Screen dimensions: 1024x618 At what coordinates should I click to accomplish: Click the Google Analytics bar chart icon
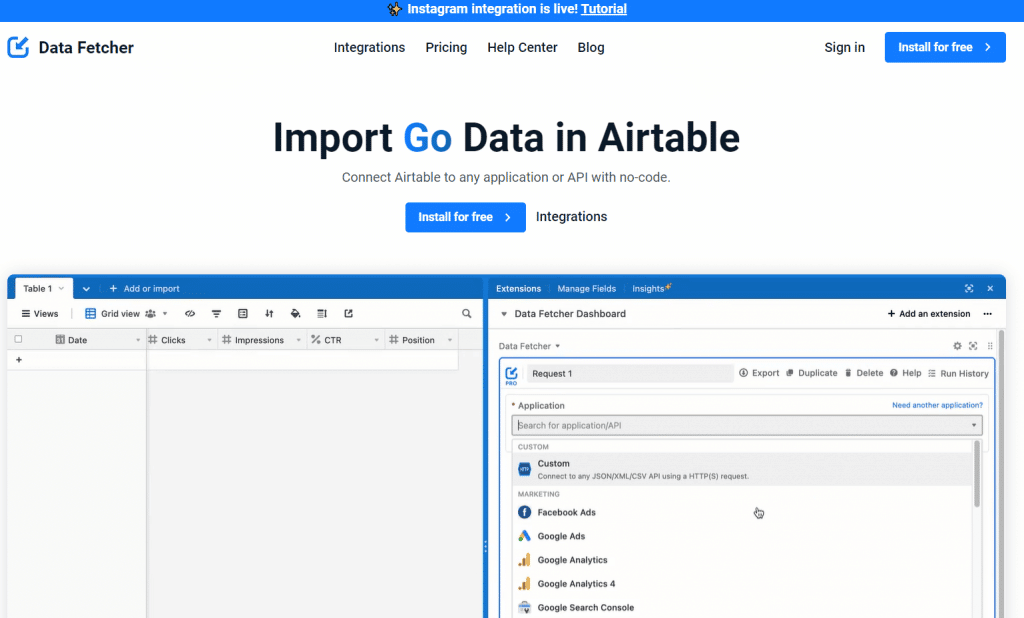(524, 560)
